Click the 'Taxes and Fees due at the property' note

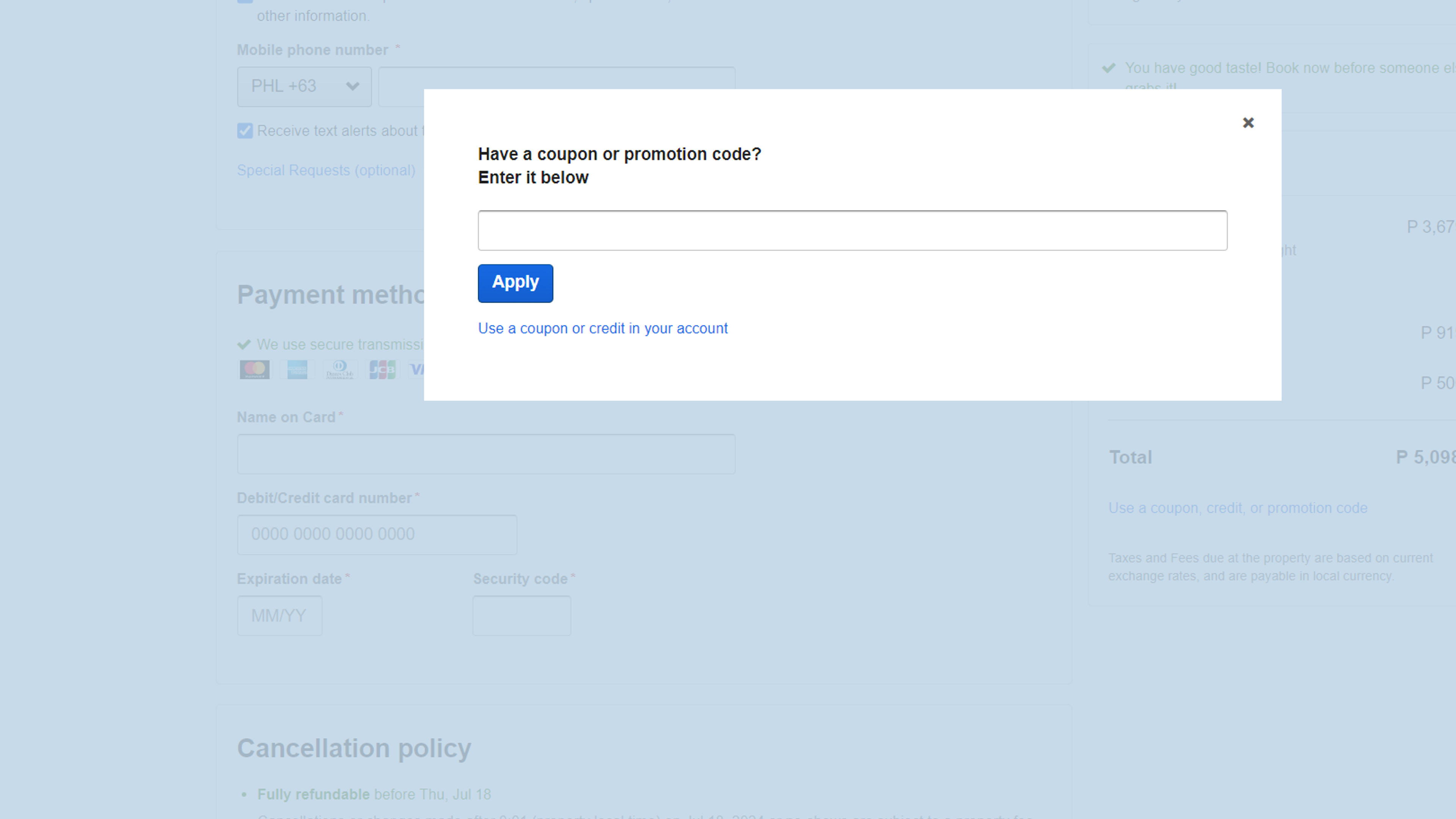coord(1270,567)
